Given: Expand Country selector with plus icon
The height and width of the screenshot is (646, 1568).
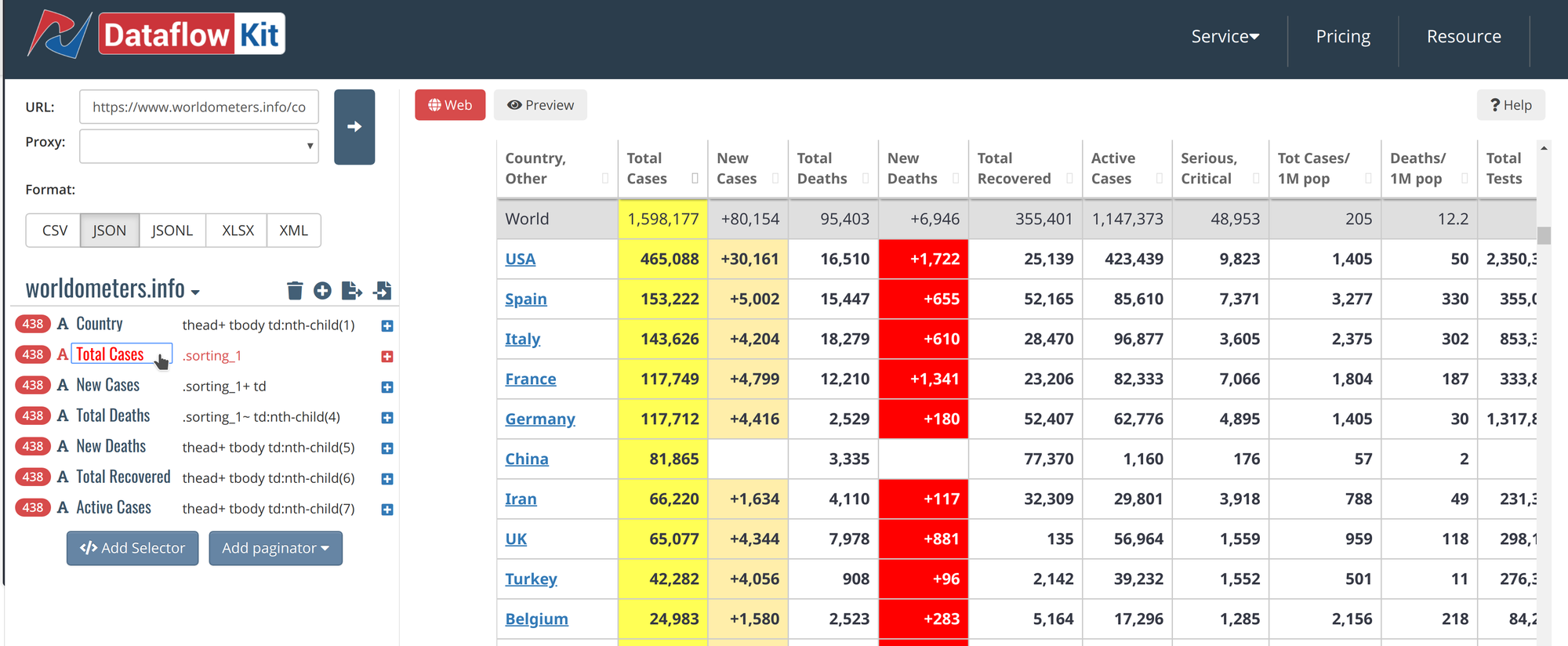Looking at the screenshot, I should (x=387, y=326).
